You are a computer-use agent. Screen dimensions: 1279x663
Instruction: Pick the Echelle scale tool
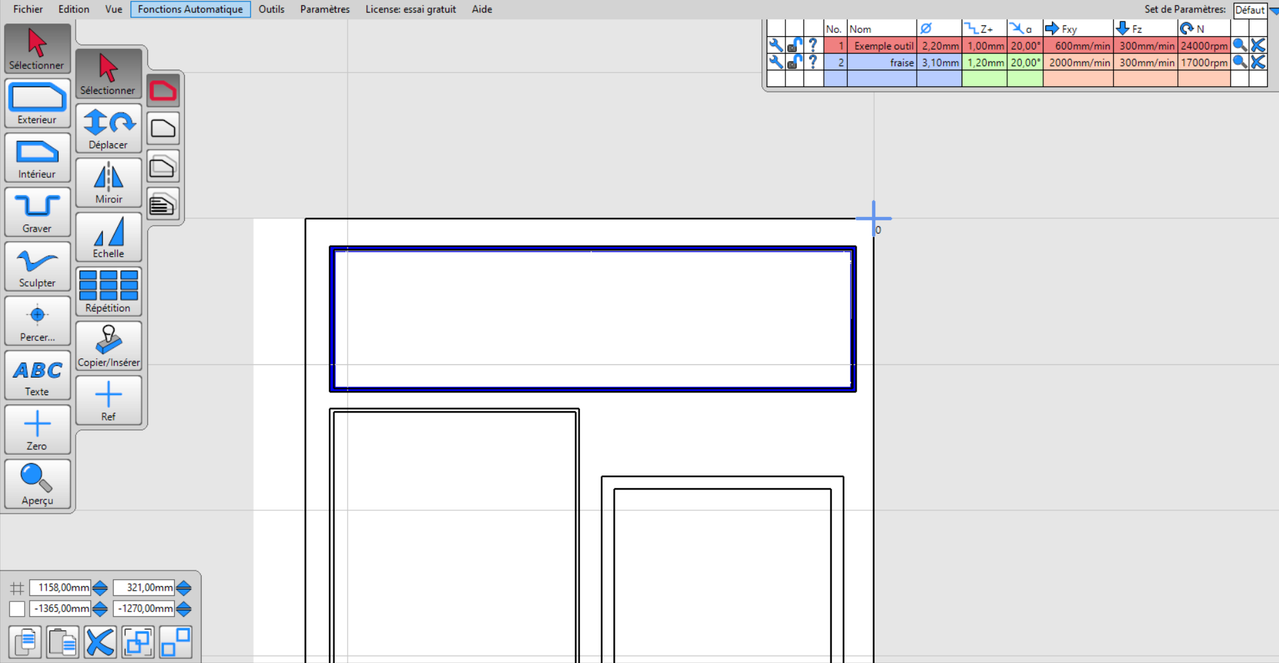pos(108,238)
